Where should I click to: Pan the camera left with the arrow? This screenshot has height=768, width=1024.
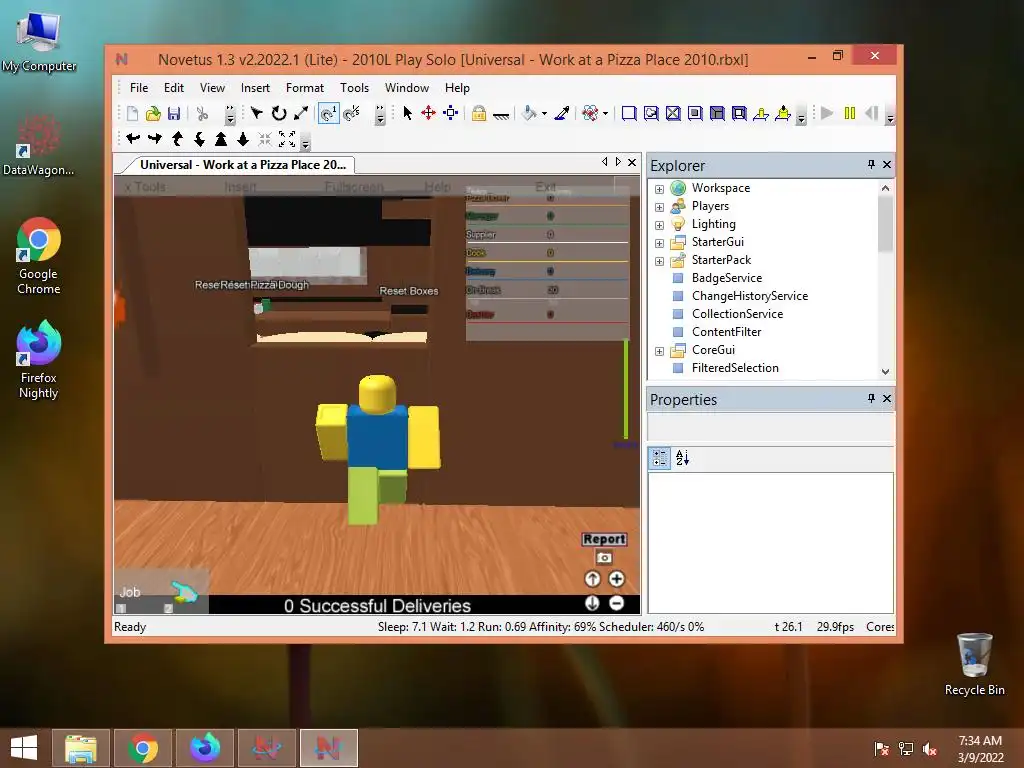(133, 138)
